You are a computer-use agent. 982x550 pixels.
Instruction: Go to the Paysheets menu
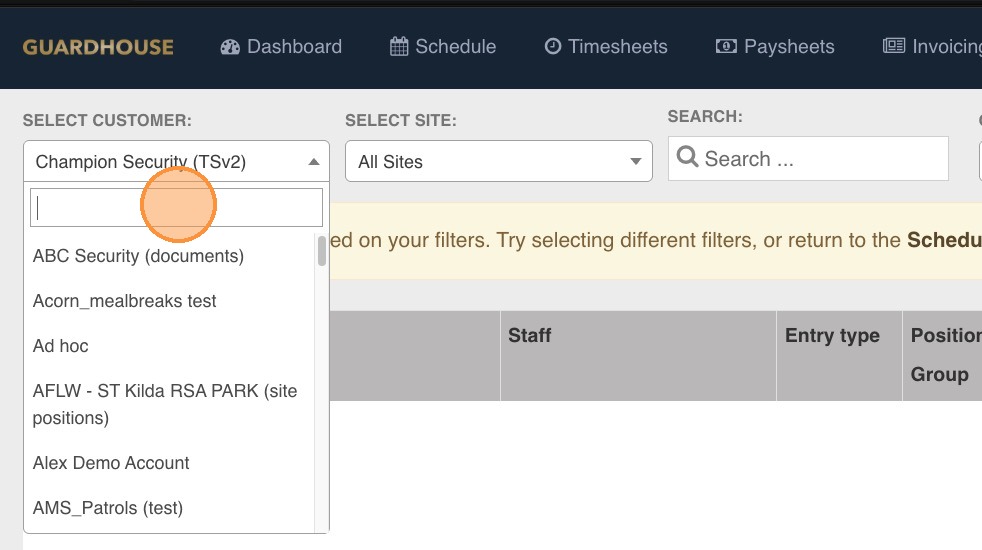(775, 47)
